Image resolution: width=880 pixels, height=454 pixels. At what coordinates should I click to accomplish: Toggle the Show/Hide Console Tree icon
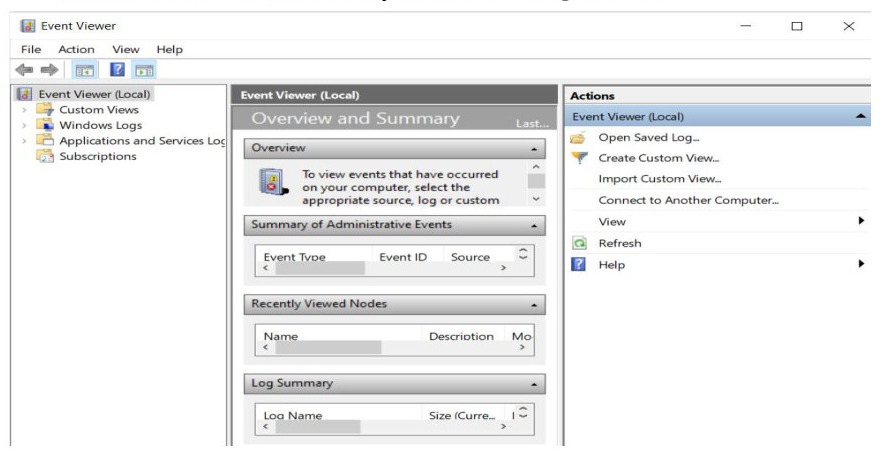tap(85, 71)
